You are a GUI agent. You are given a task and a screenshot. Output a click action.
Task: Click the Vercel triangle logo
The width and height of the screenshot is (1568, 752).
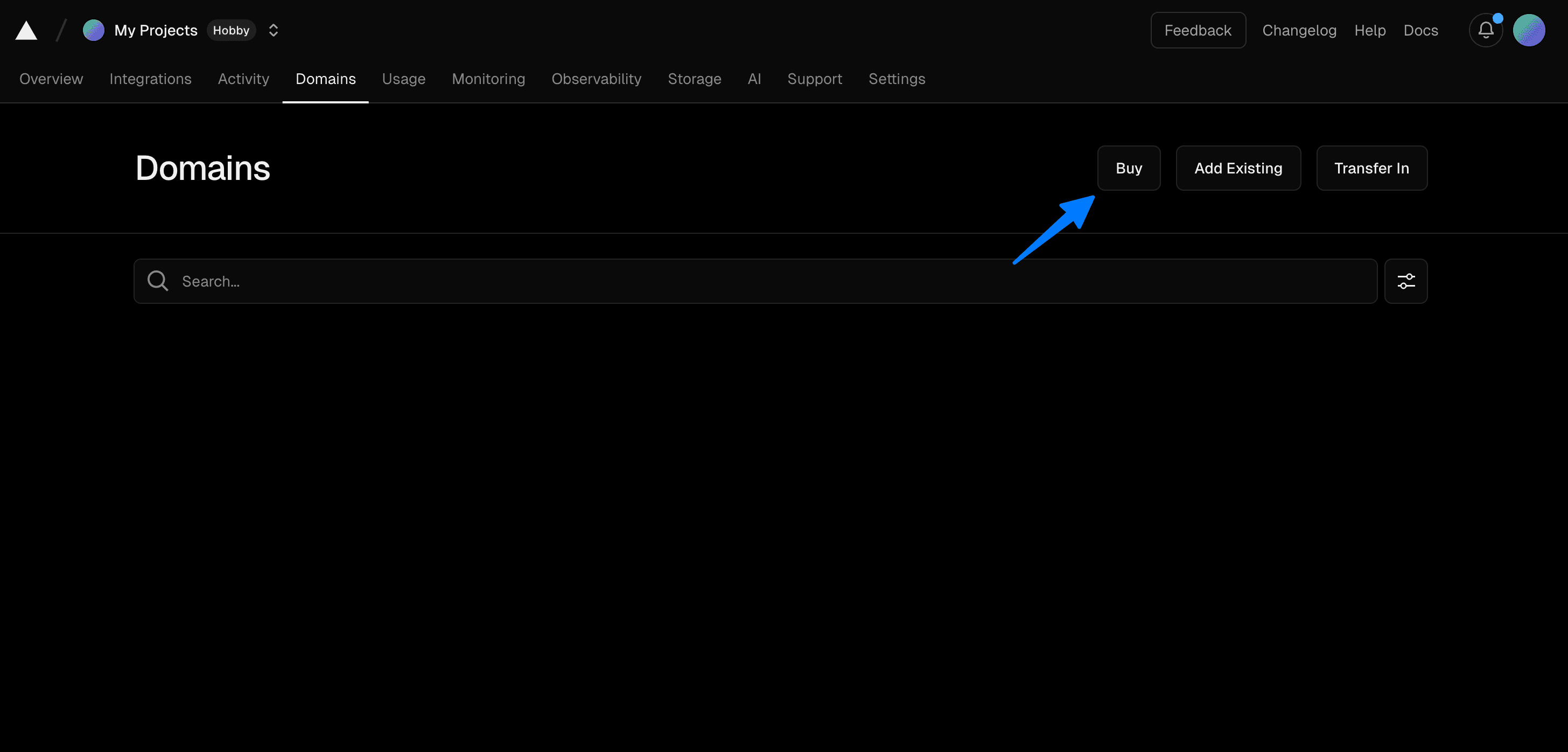(26, 31)
